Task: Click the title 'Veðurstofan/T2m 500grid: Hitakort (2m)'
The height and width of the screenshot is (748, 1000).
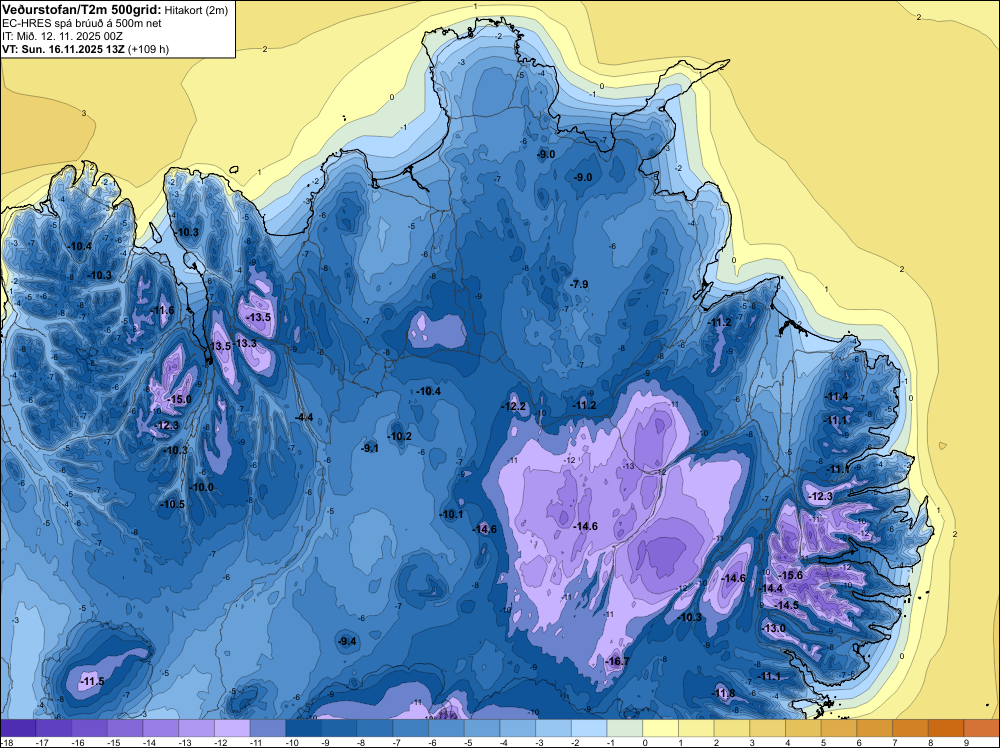Action: coord(115,9)
